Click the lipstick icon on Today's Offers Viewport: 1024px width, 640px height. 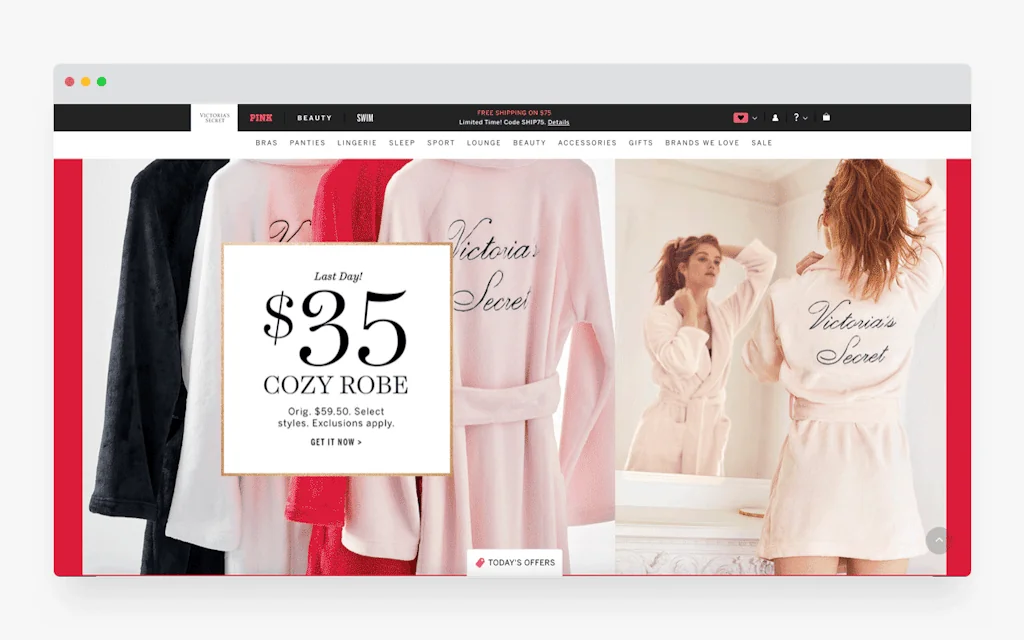pos(480,562)
